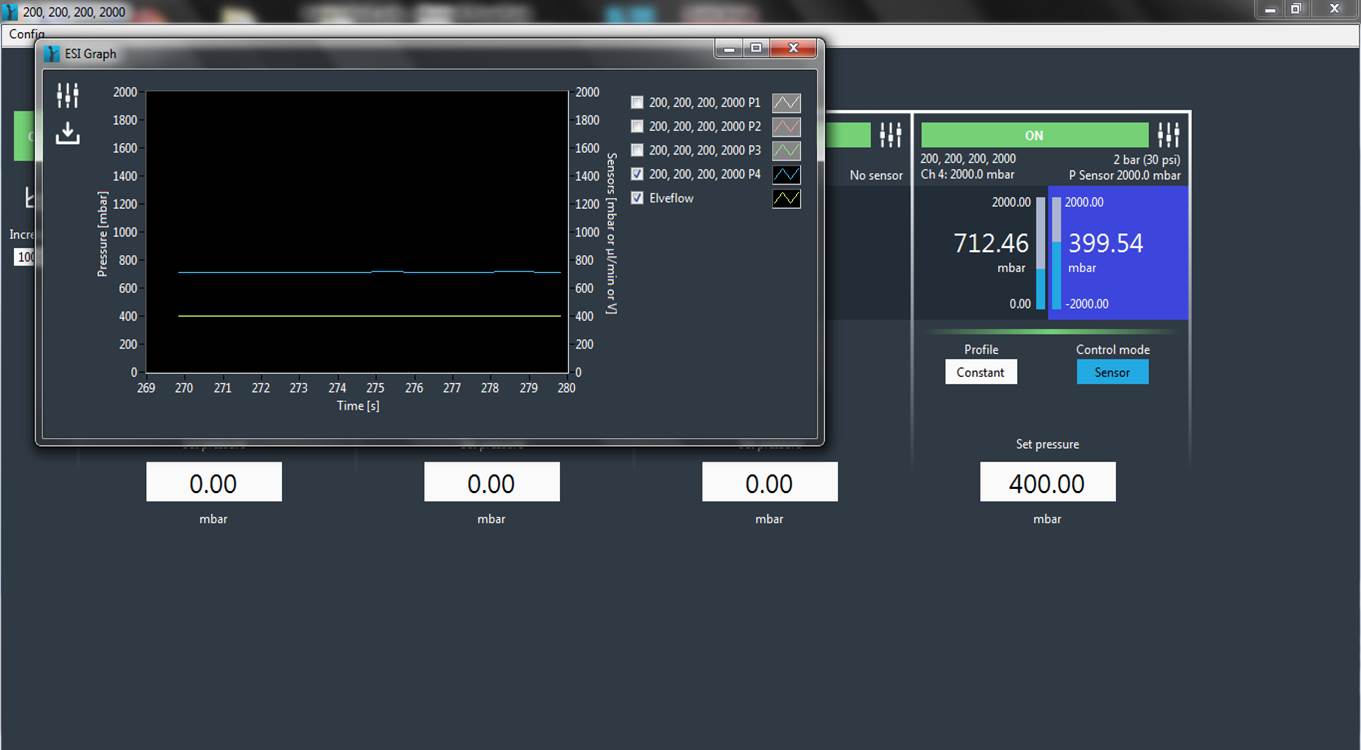Open the Config menu
1361x750 pixels.
(x=26, y=34)
